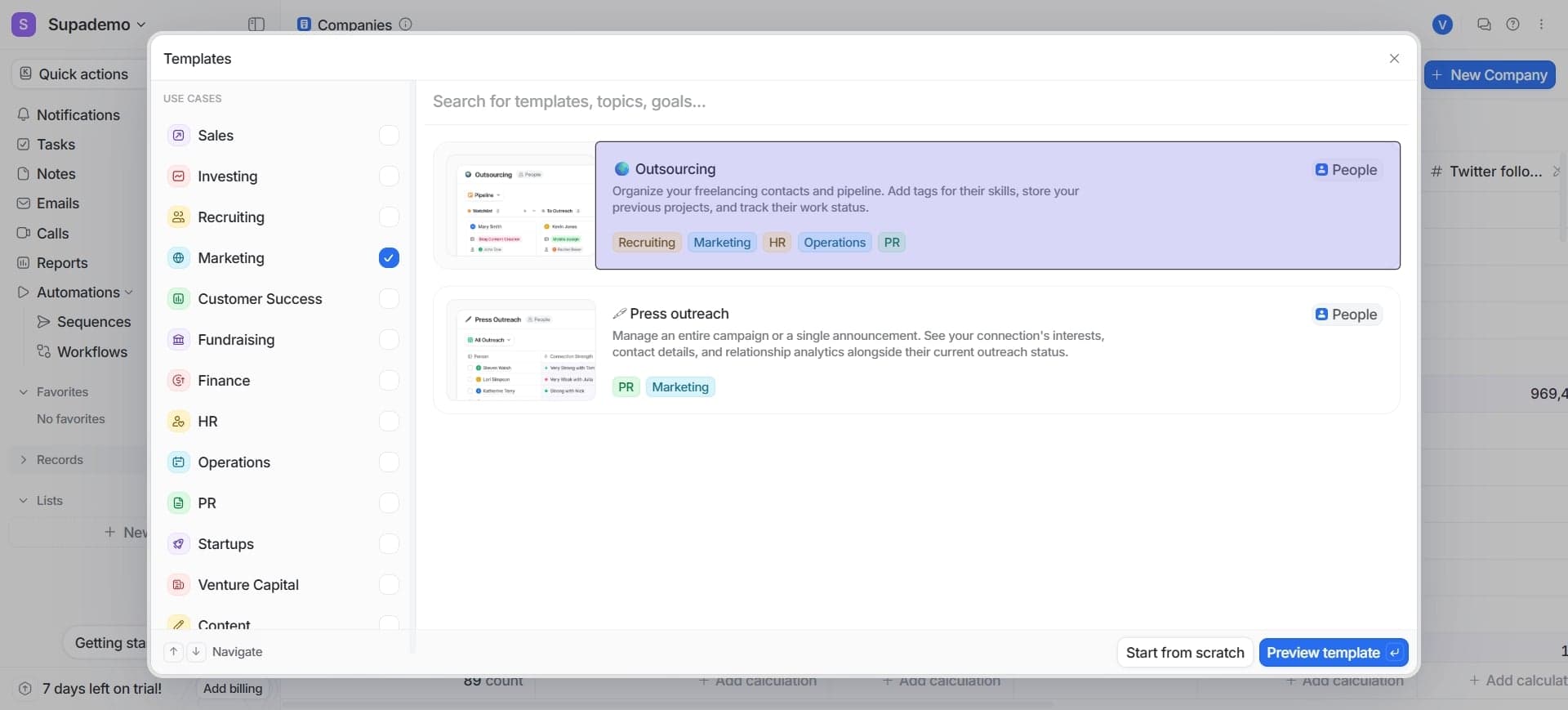Image resolution: width=1568 pixels, height=710 pixels.
Task: Click the Investing use case icon
Action: coord(178,176)
